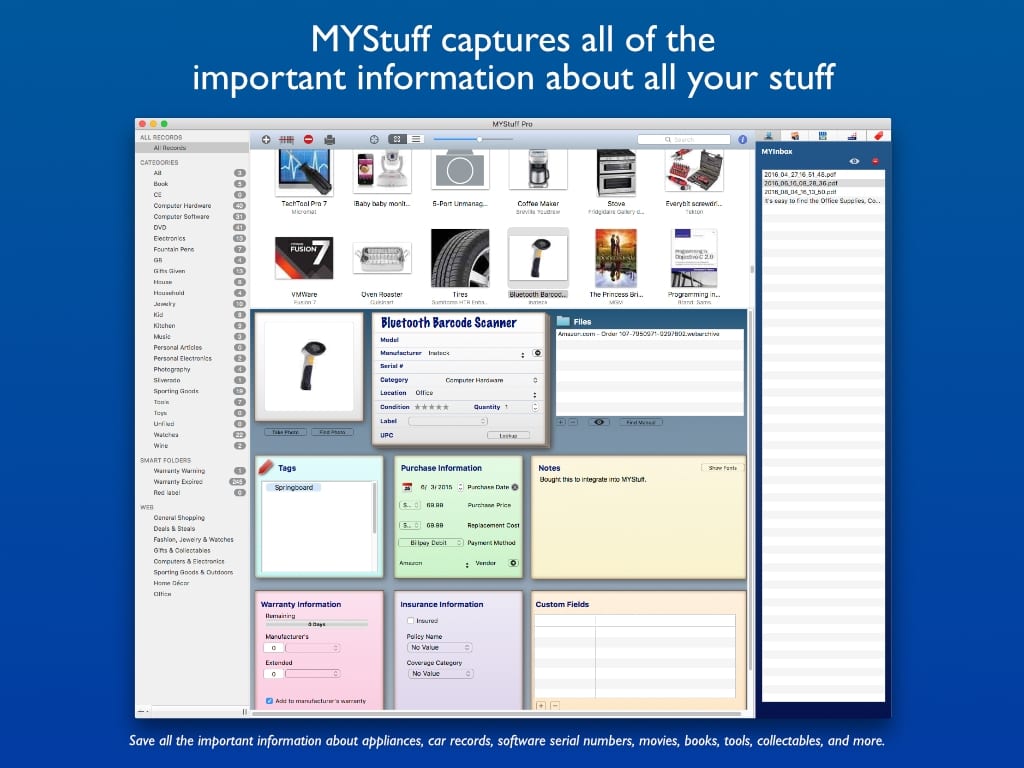The image size is (1024, 768).
Task: Open the Replacement Cost currency dropdown
Action: pyautogui.click(x=409, y=525)
